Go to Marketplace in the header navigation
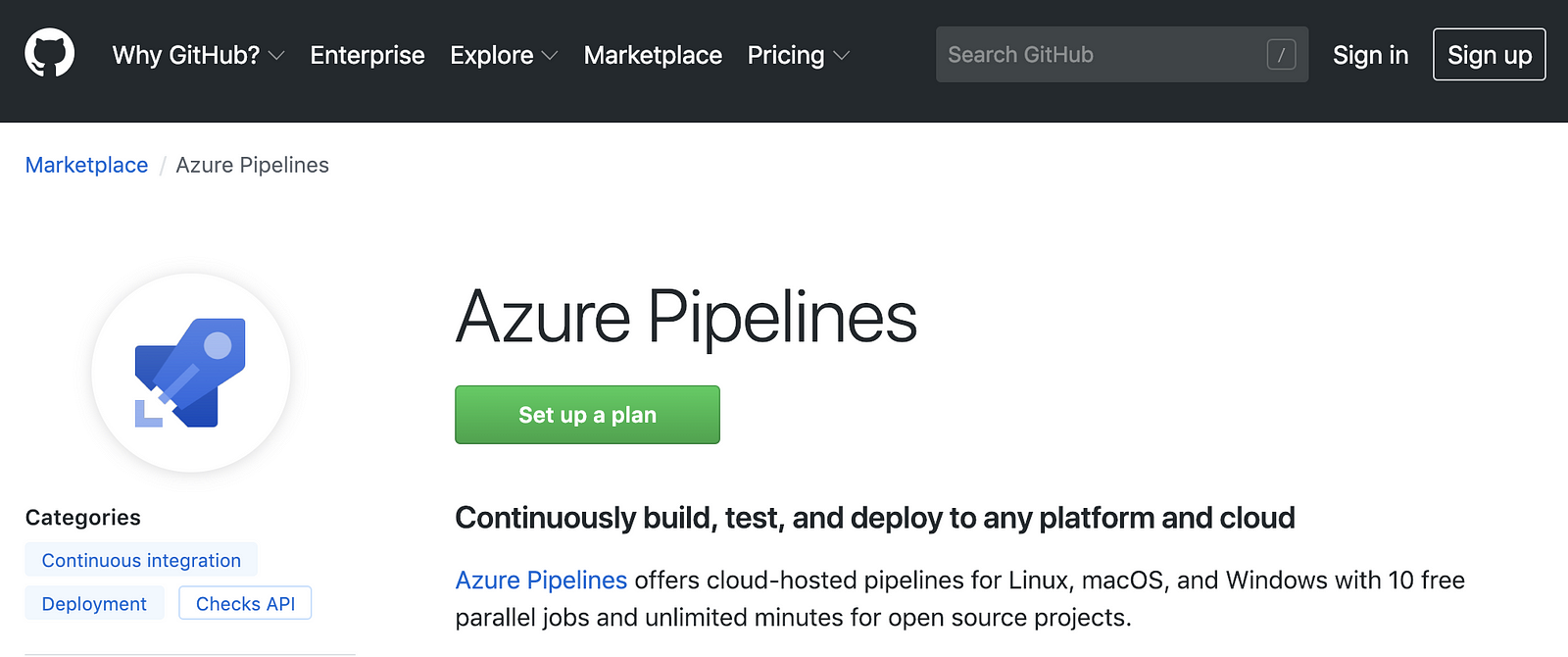1568x657 pixels. (653, 55)
